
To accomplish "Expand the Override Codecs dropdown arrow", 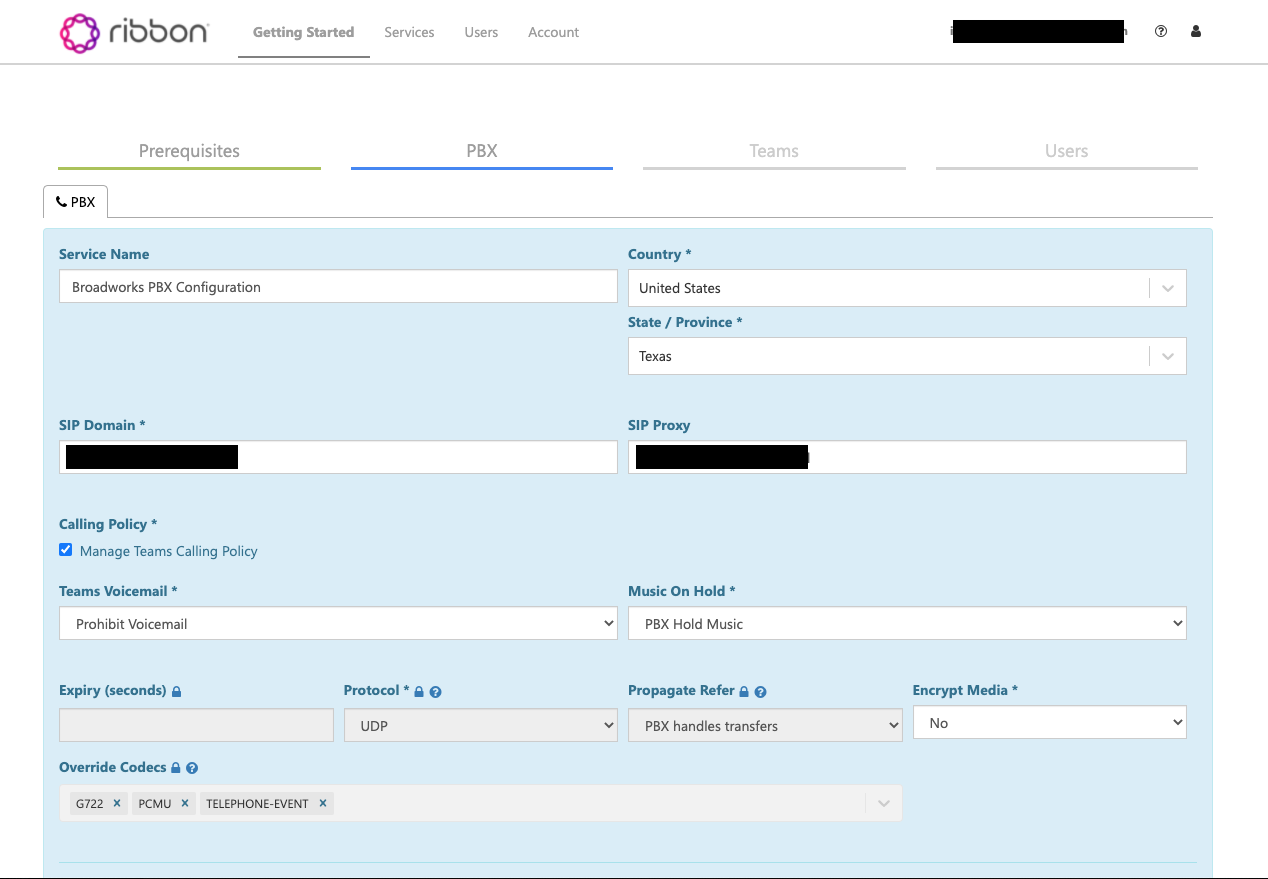I will click(884, 803).
